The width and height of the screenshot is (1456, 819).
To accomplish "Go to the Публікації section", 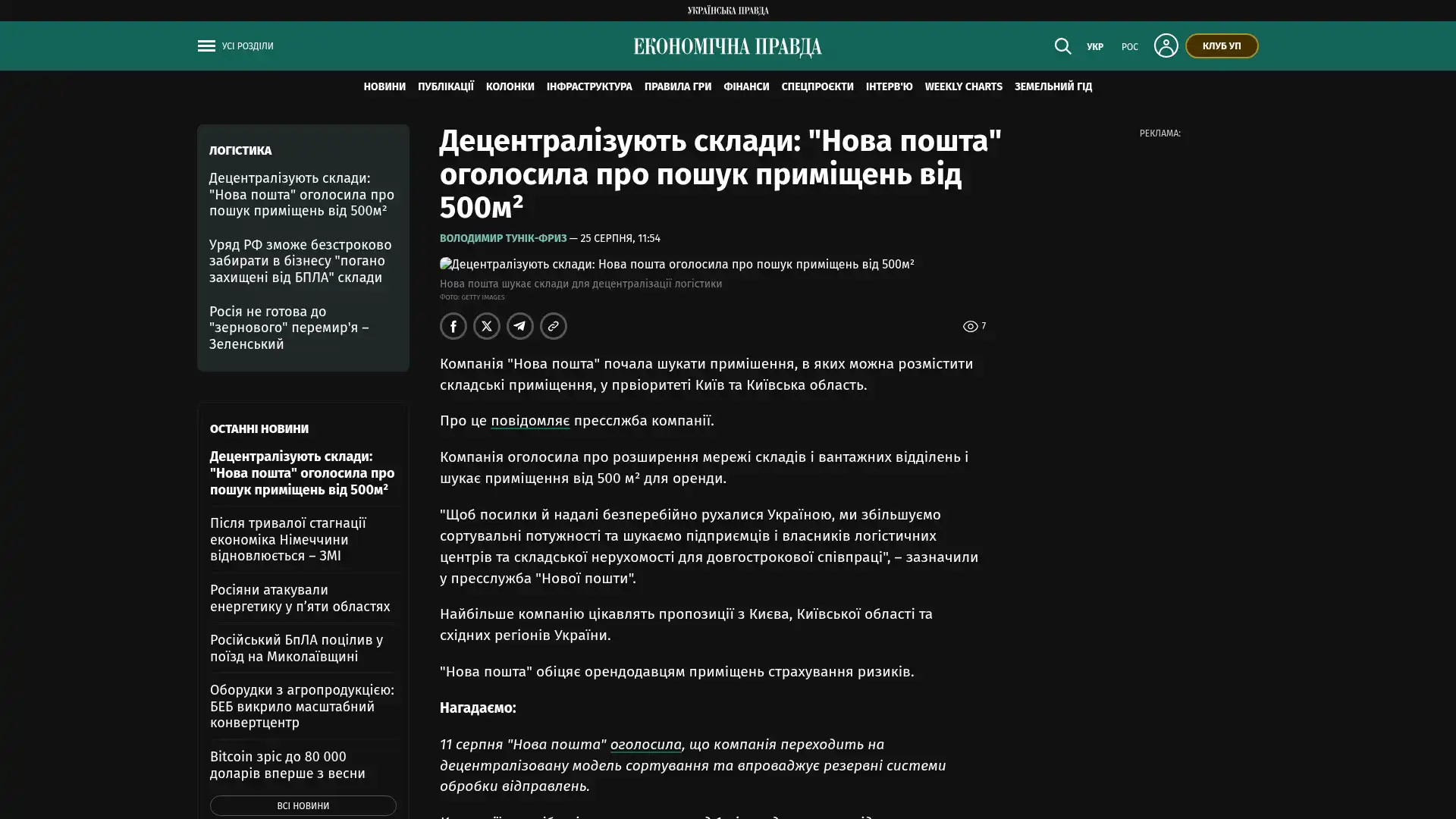I will (446, 87).
